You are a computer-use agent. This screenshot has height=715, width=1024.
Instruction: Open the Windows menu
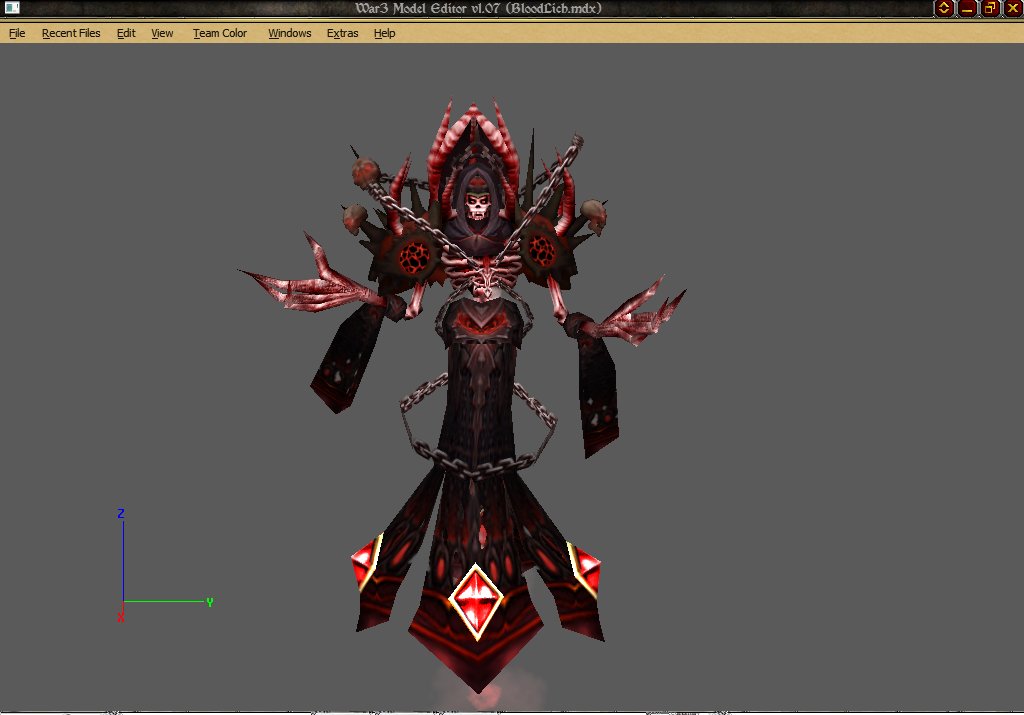click(289, 33)
